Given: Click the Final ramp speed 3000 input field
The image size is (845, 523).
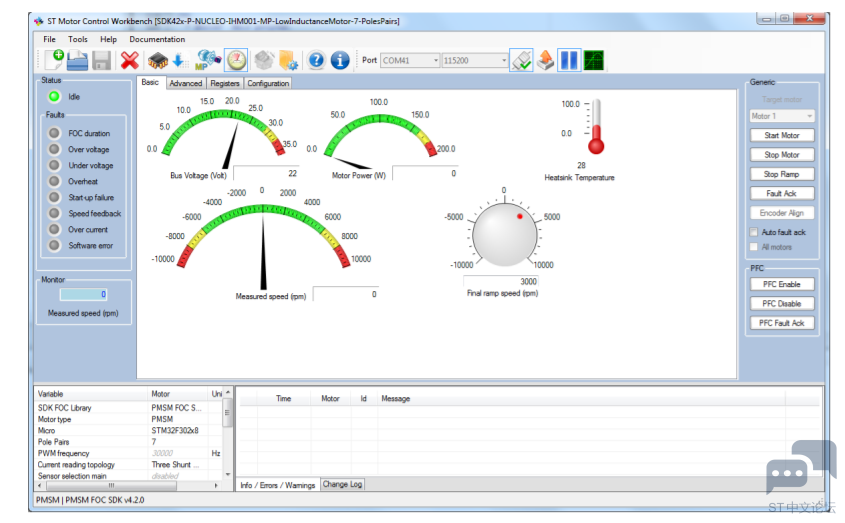Looking at the screenshot, I should (501, 281).
